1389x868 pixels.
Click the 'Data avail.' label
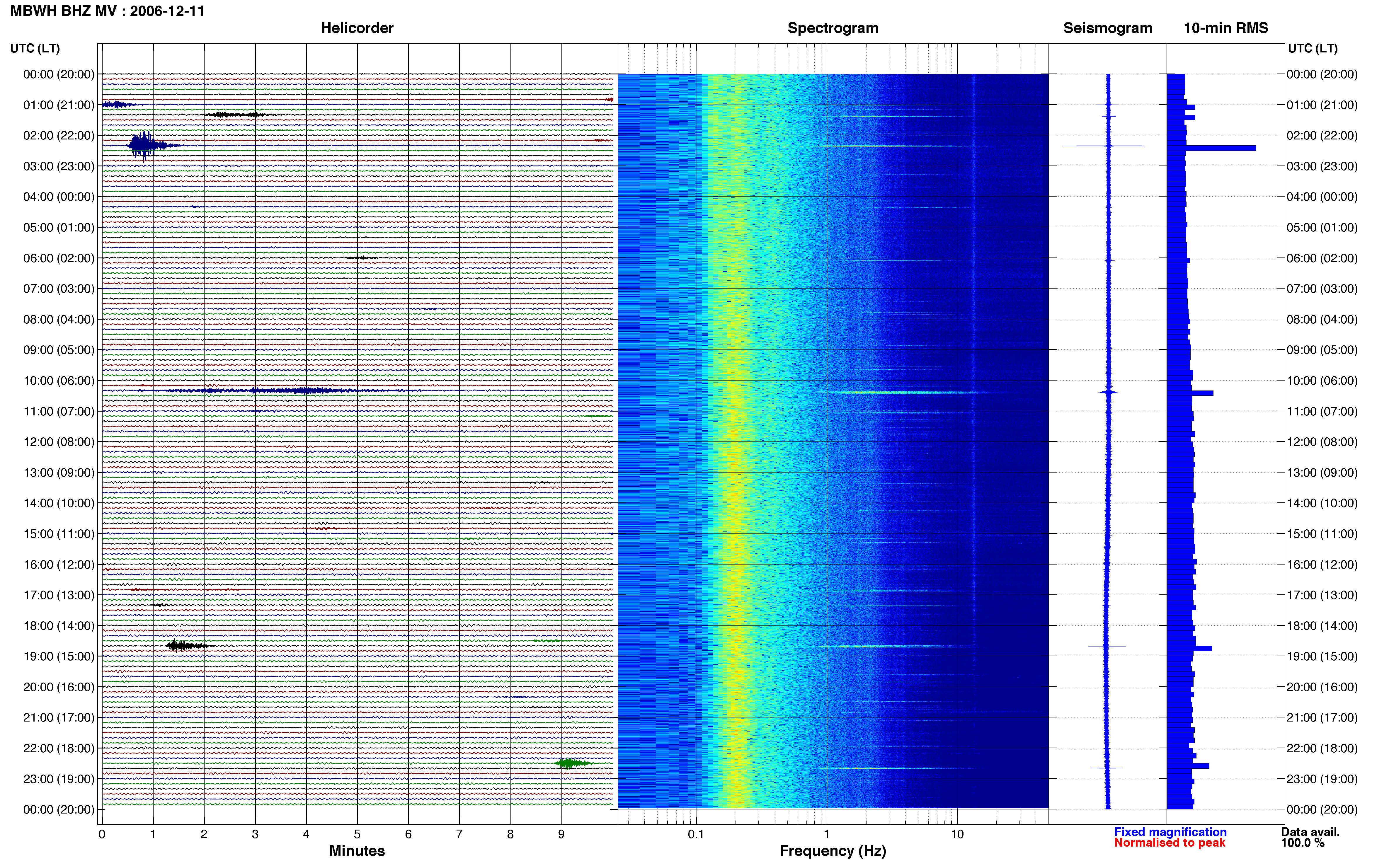[1310, 832]
